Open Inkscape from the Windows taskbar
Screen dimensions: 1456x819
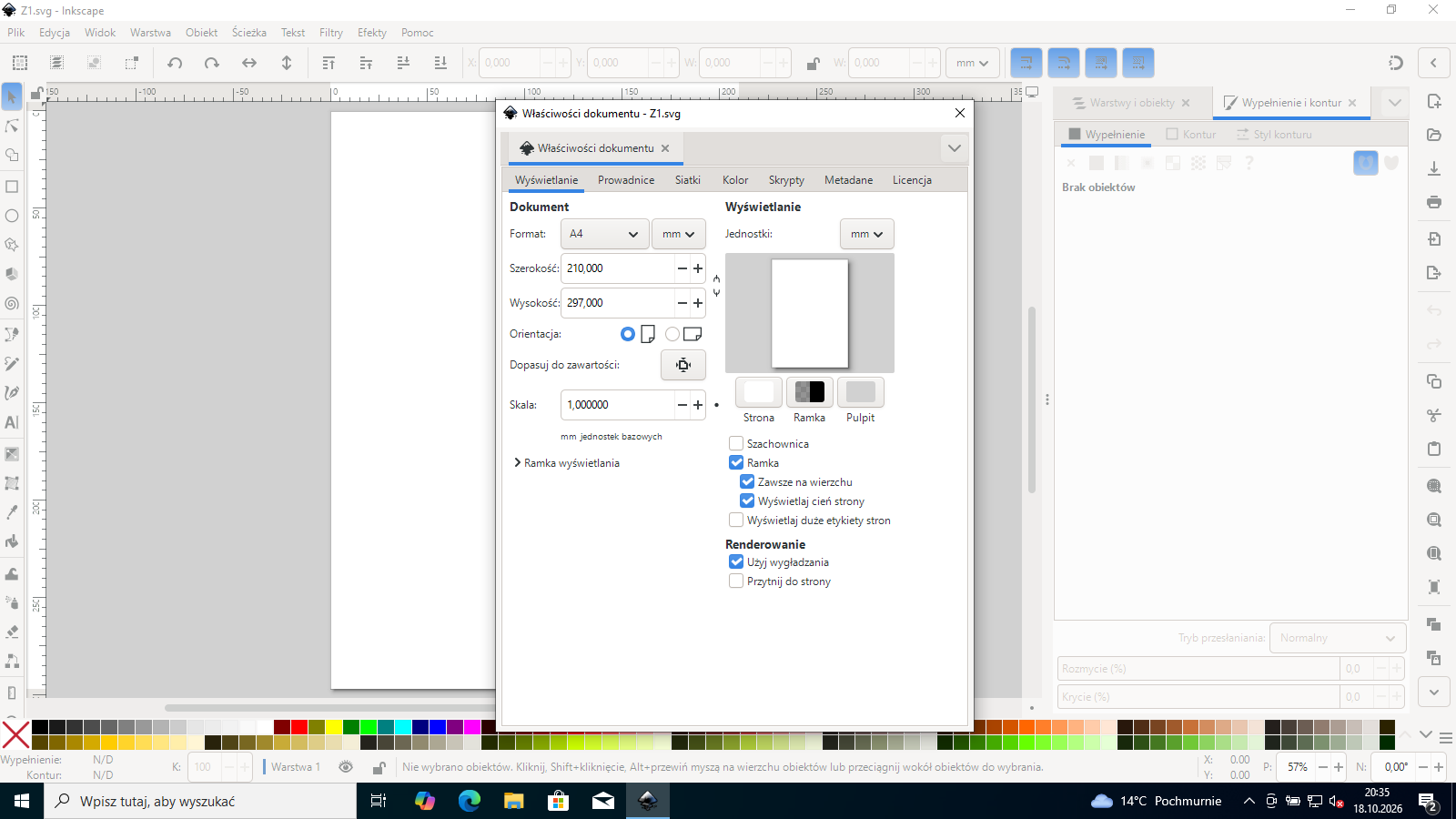(648, 801)
